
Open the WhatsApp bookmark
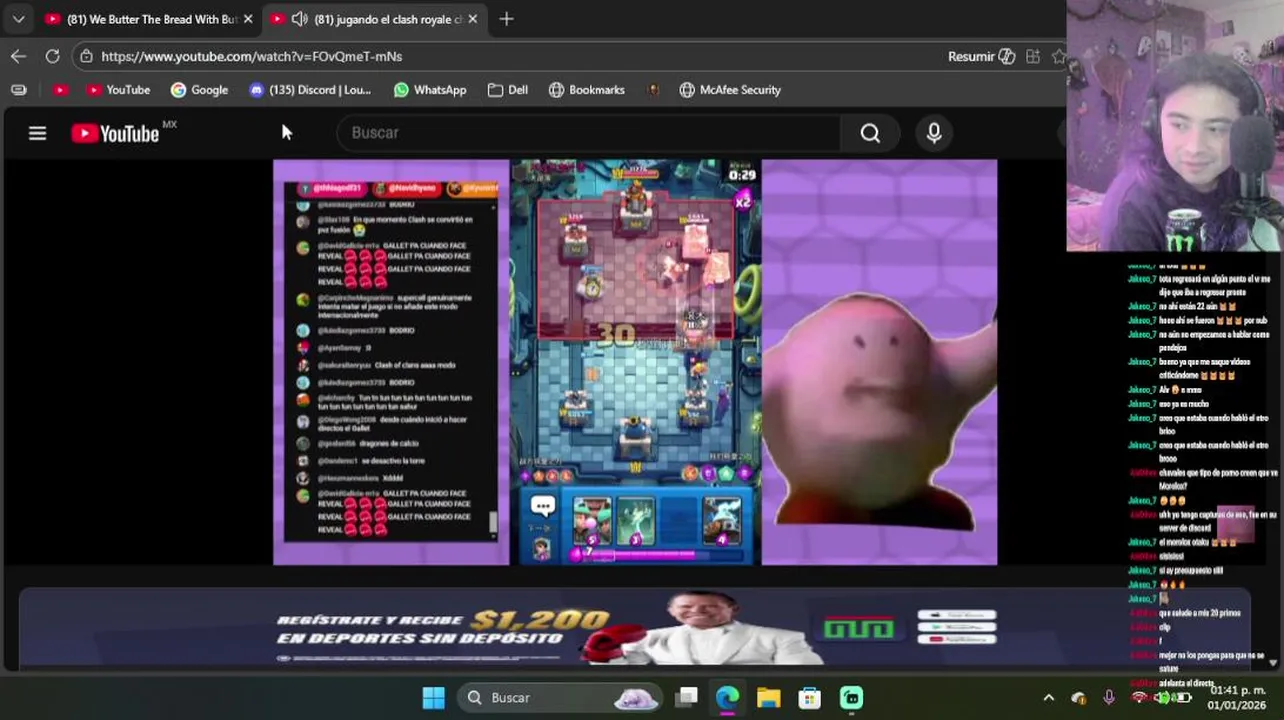tap(430, 90)
